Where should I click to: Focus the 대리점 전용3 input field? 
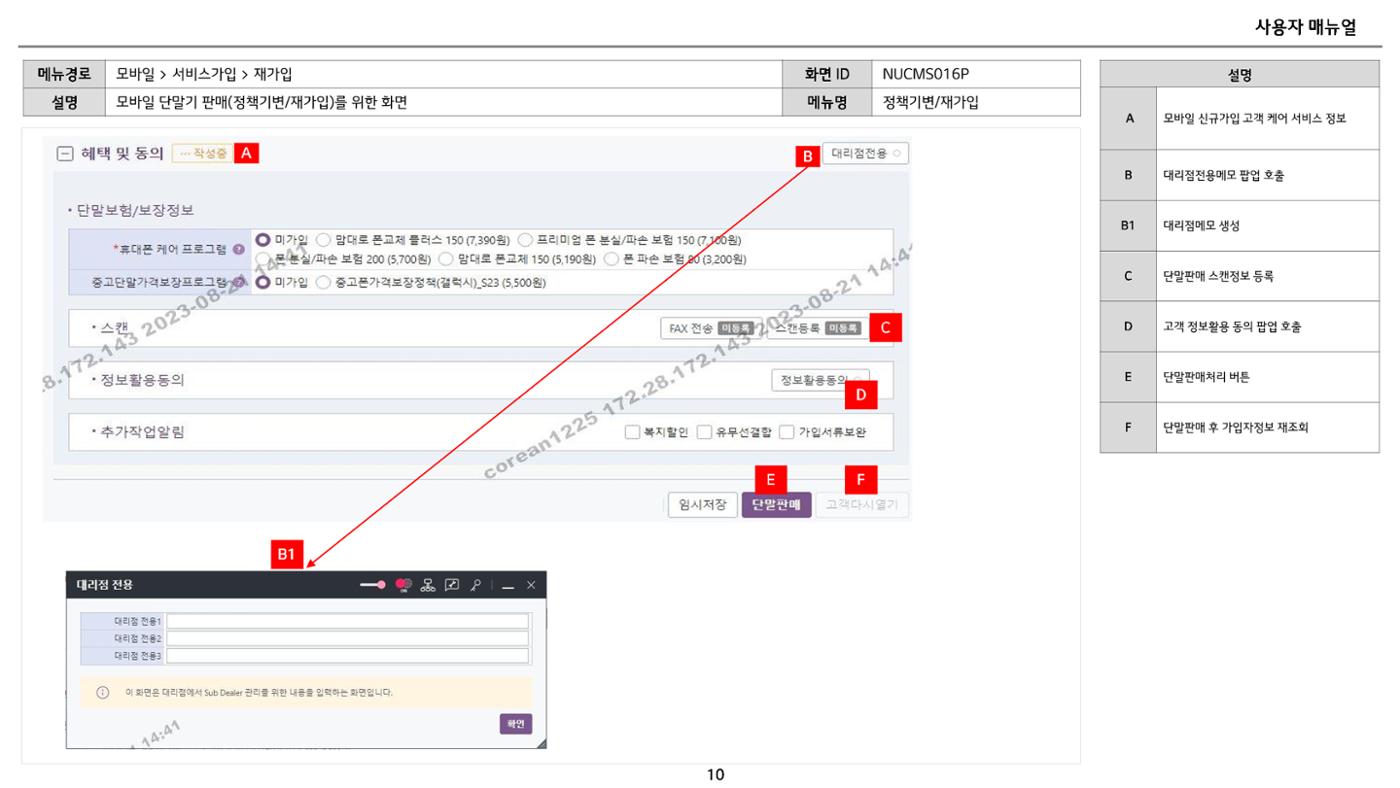pyautogui.click(x=347, y=655)
